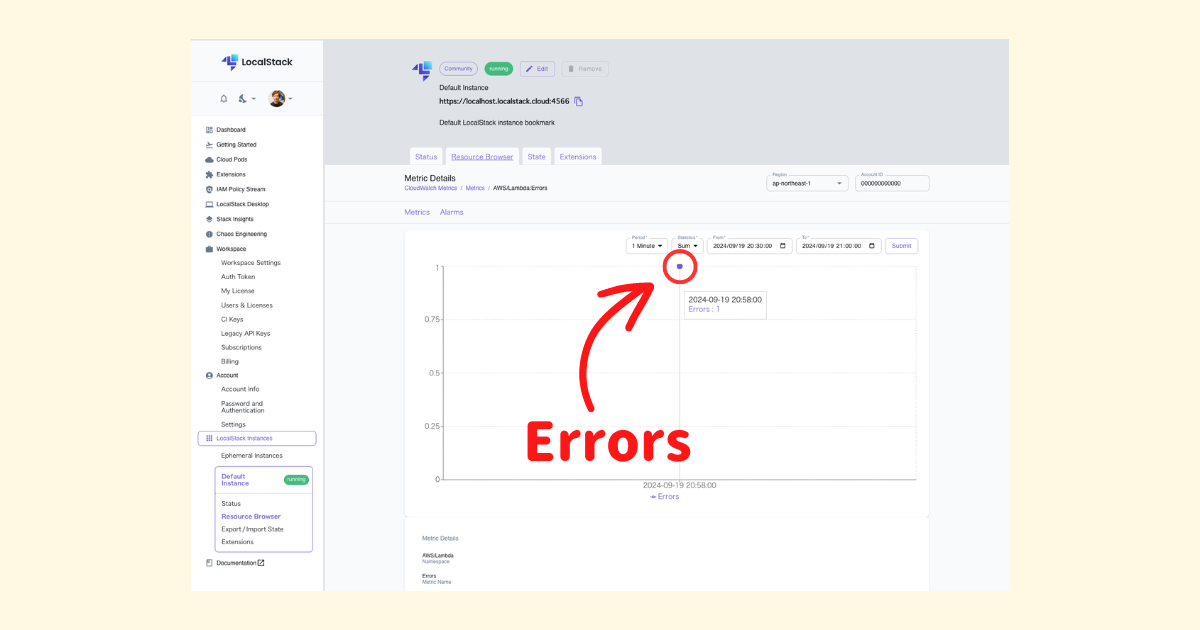Click the Getting Started plane icon

[209, 145]
